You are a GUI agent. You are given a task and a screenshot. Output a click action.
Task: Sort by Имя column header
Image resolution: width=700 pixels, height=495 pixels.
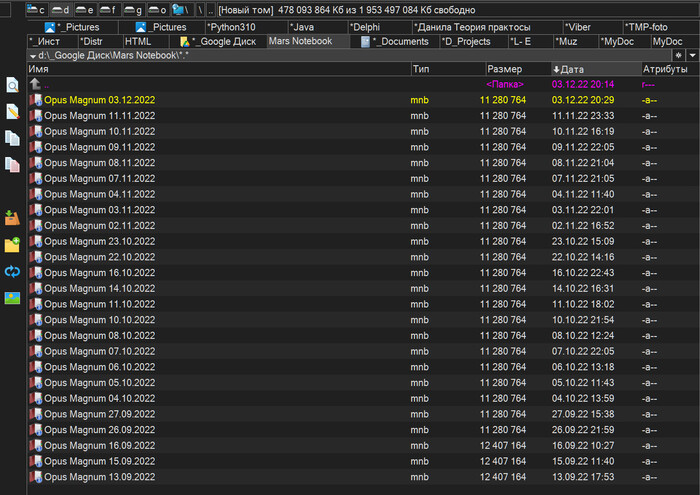(x=40, y=69)
